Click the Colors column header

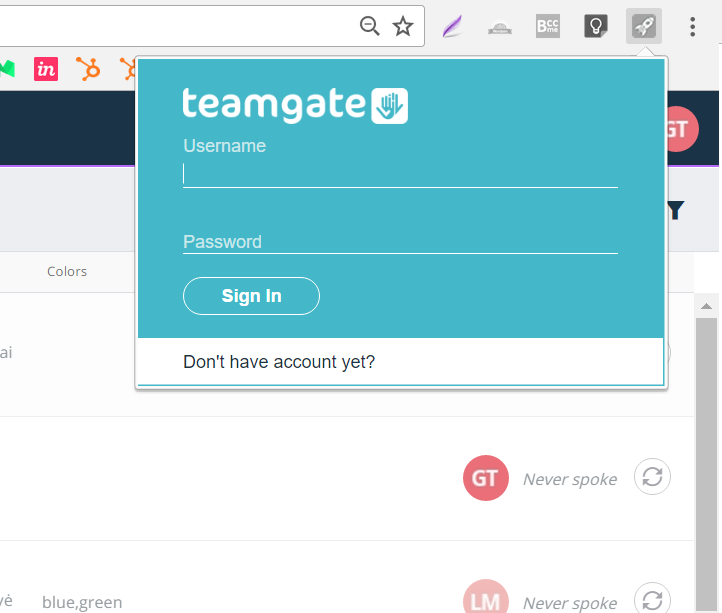click(67, 271)
